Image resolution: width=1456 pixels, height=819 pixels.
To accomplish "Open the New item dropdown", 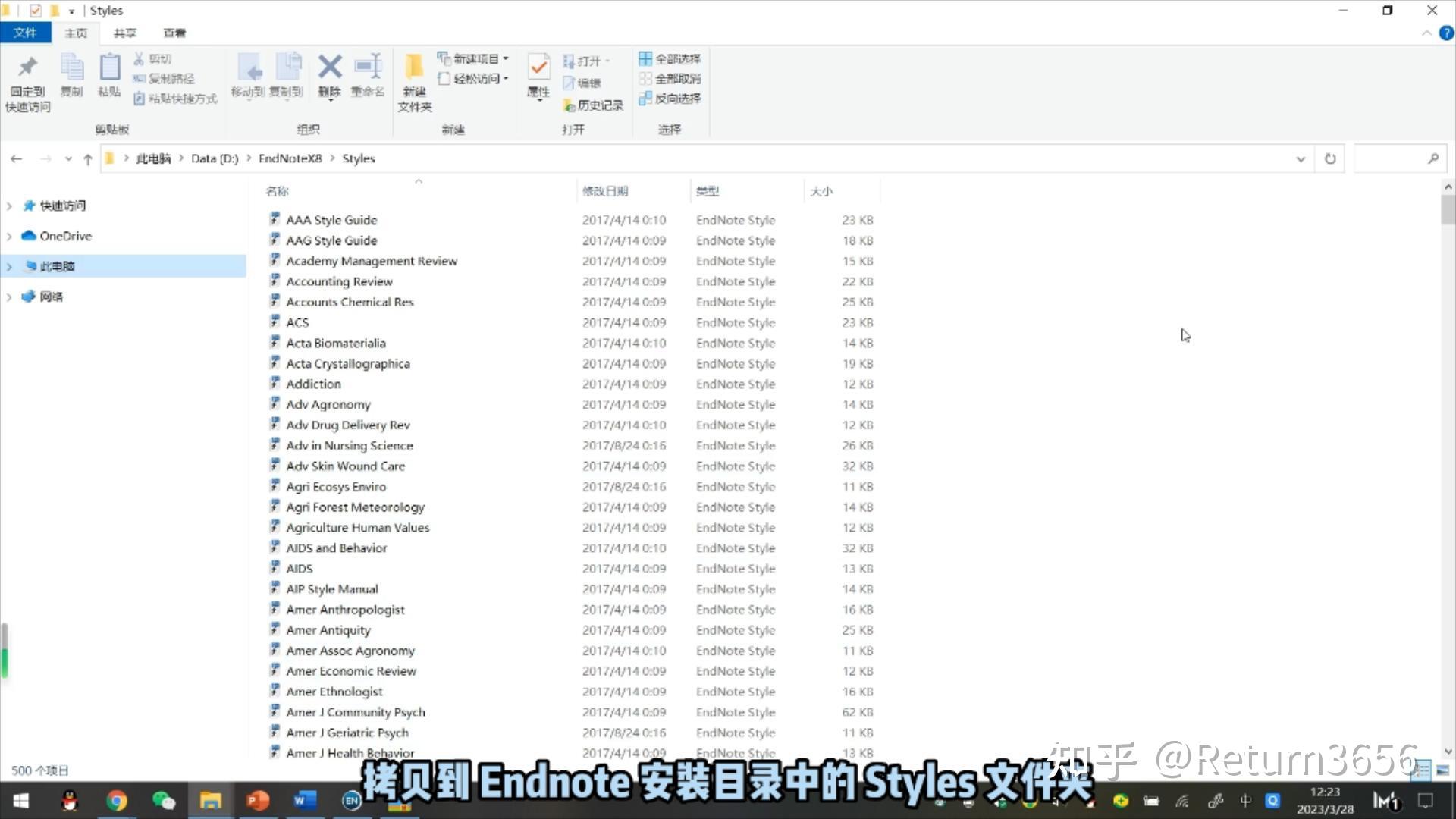I will click(472, 58).
